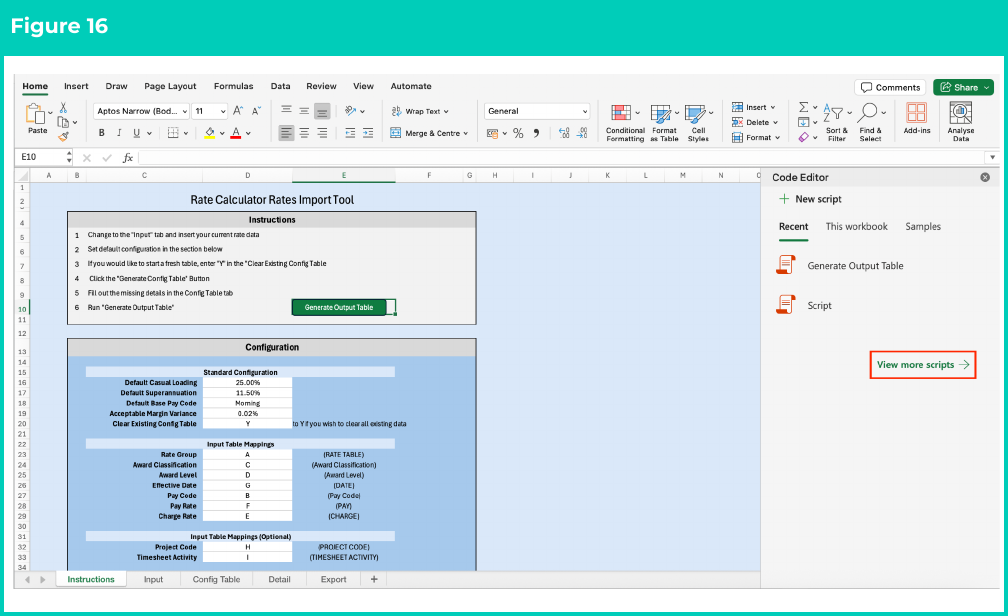
Task: Click the Copy icon
Action: pos(63,122)
